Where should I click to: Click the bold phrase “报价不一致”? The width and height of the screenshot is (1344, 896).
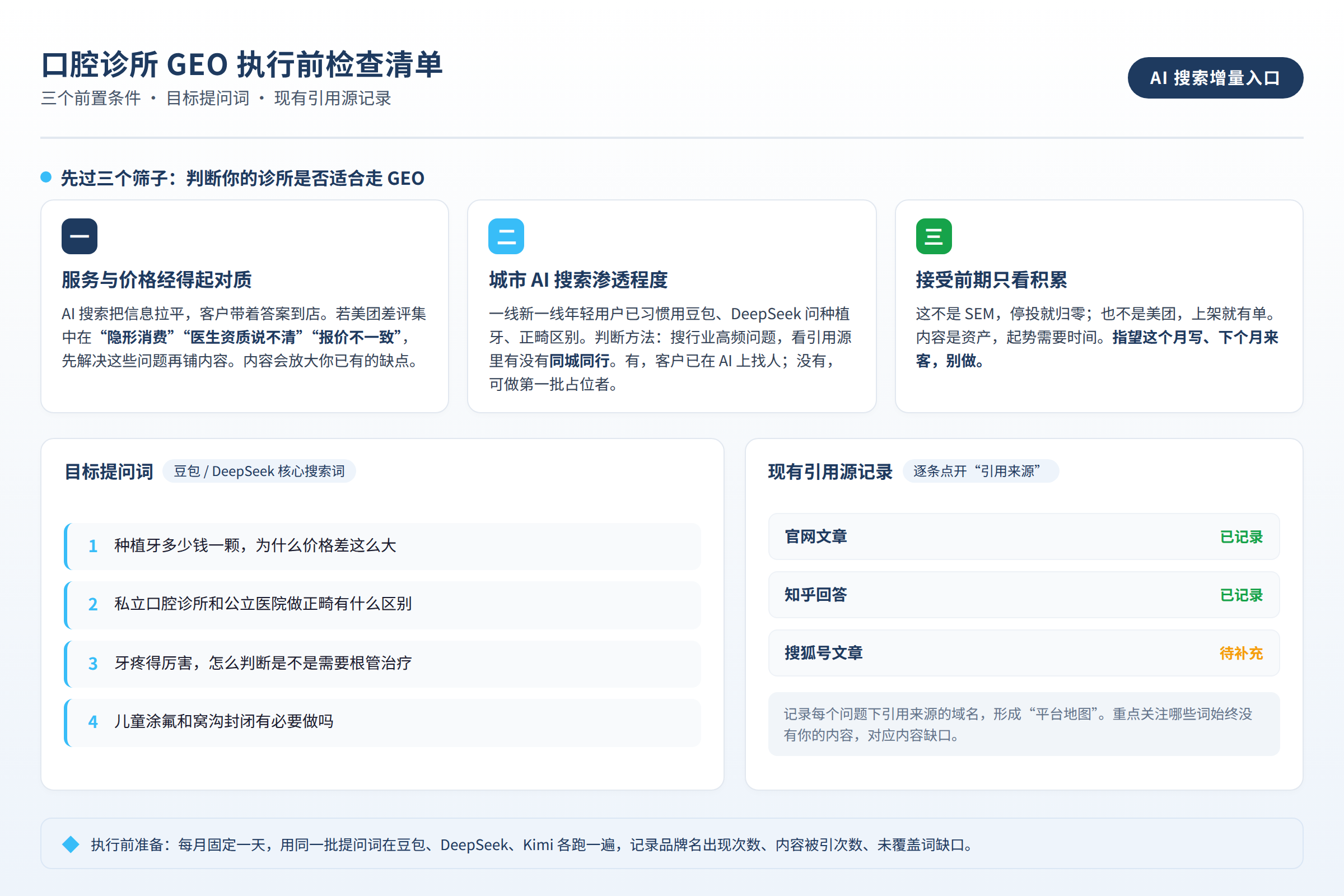(x=357, y=338)
